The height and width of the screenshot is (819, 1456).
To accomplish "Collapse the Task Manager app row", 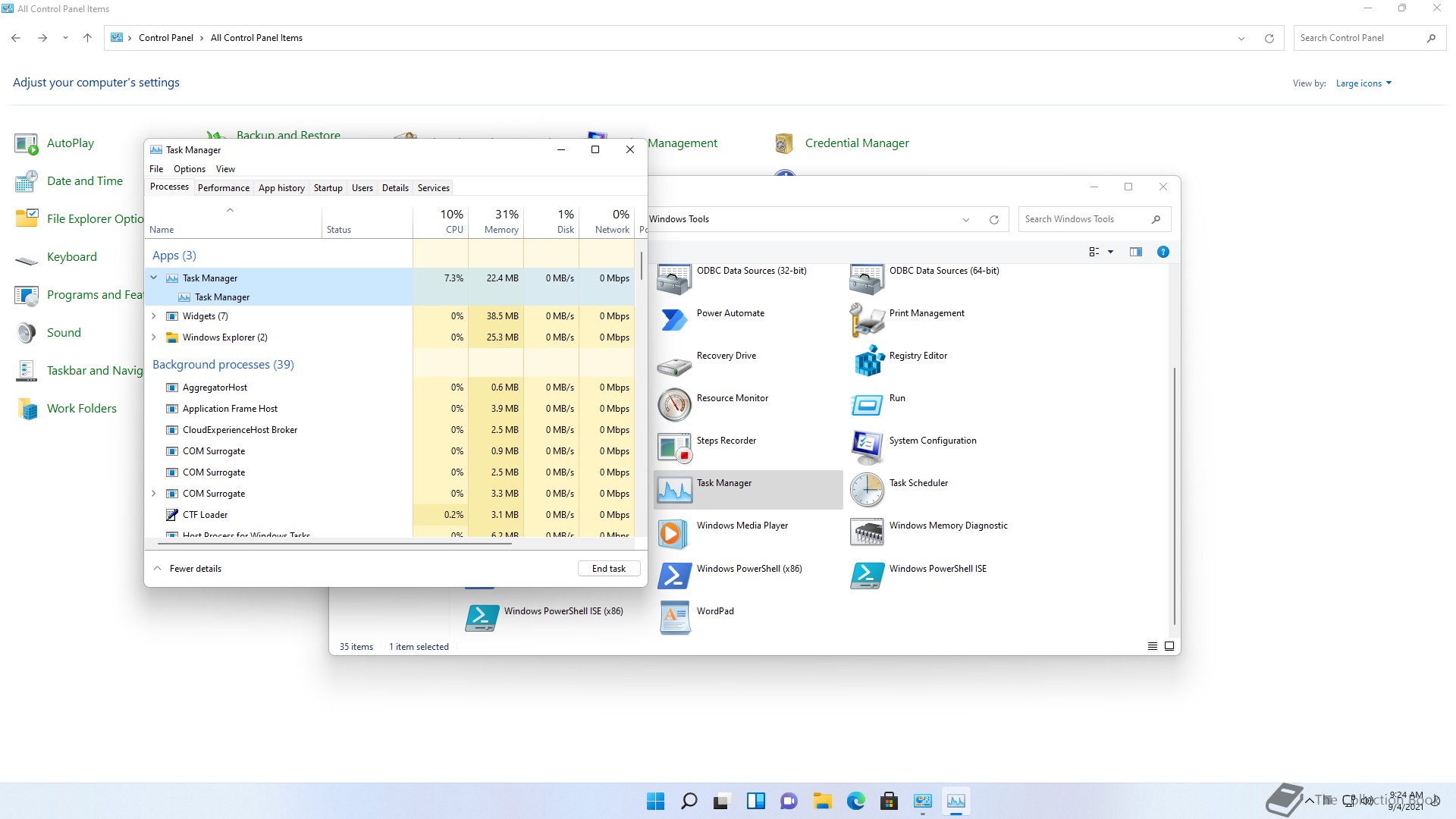I will [x=154, y=278].
